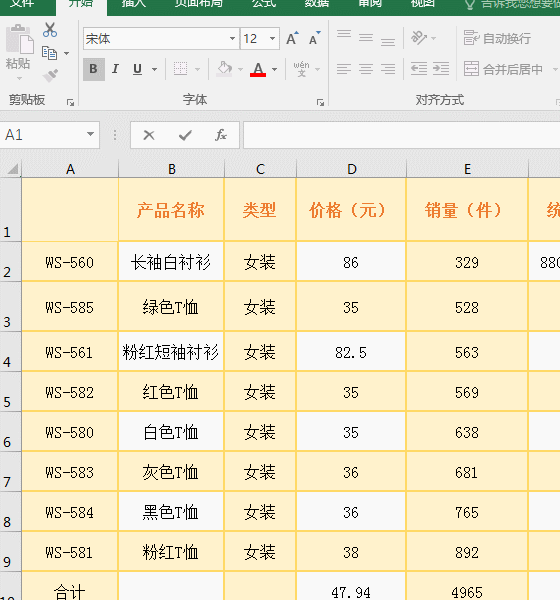560x600 pixels.
Task: Open the paste options dropdown arrow
Action: tap(19, 78)
